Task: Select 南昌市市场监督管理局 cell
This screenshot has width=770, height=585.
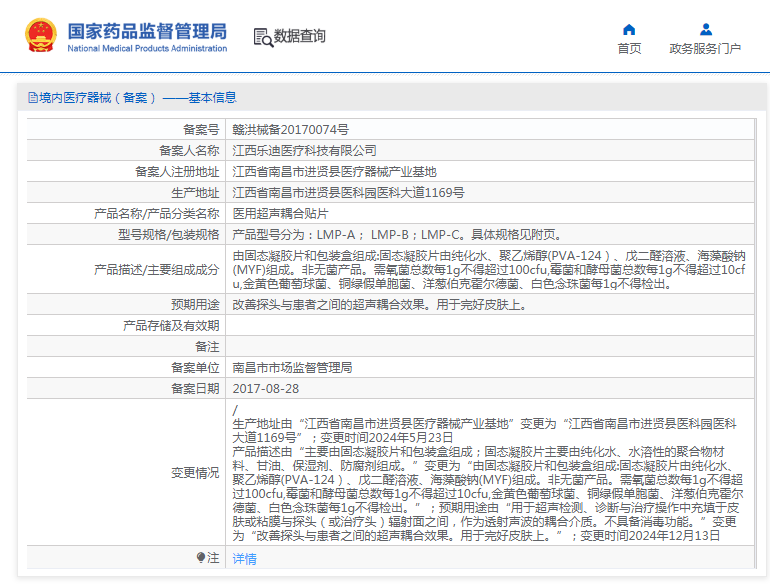Action: tap(292, 368)
